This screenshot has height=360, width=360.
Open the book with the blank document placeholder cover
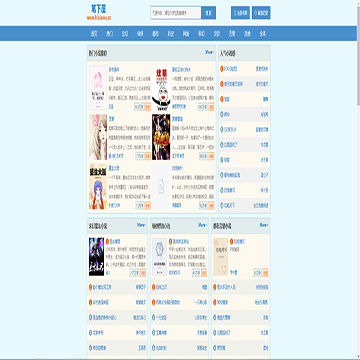click(161, 187)
